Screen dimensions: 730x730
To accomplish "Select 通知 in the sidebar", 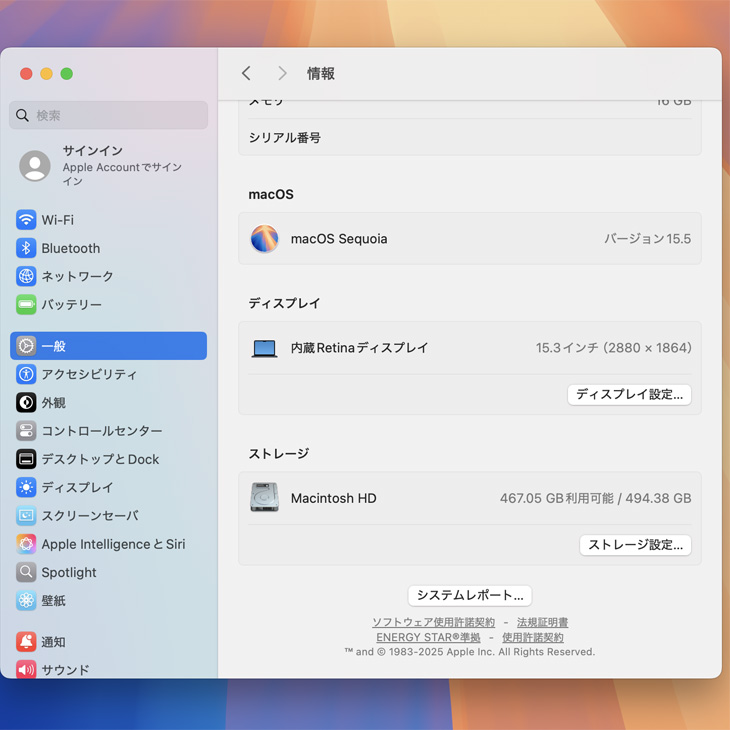I will point(108,642).
